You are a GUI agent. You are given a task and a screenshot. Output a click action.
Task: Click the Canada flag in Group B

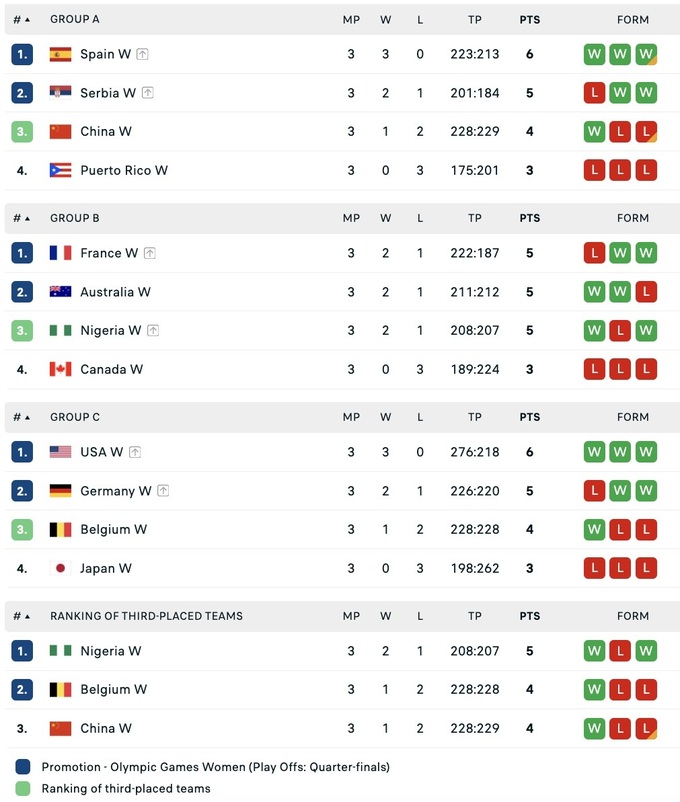[x=60, y=369]
